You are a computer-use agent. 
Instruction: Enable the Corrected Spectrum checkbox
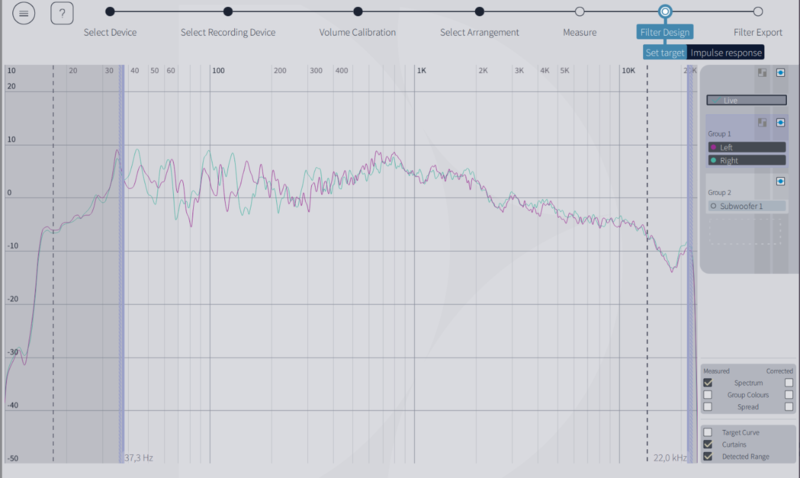click(x=788, y=382)
